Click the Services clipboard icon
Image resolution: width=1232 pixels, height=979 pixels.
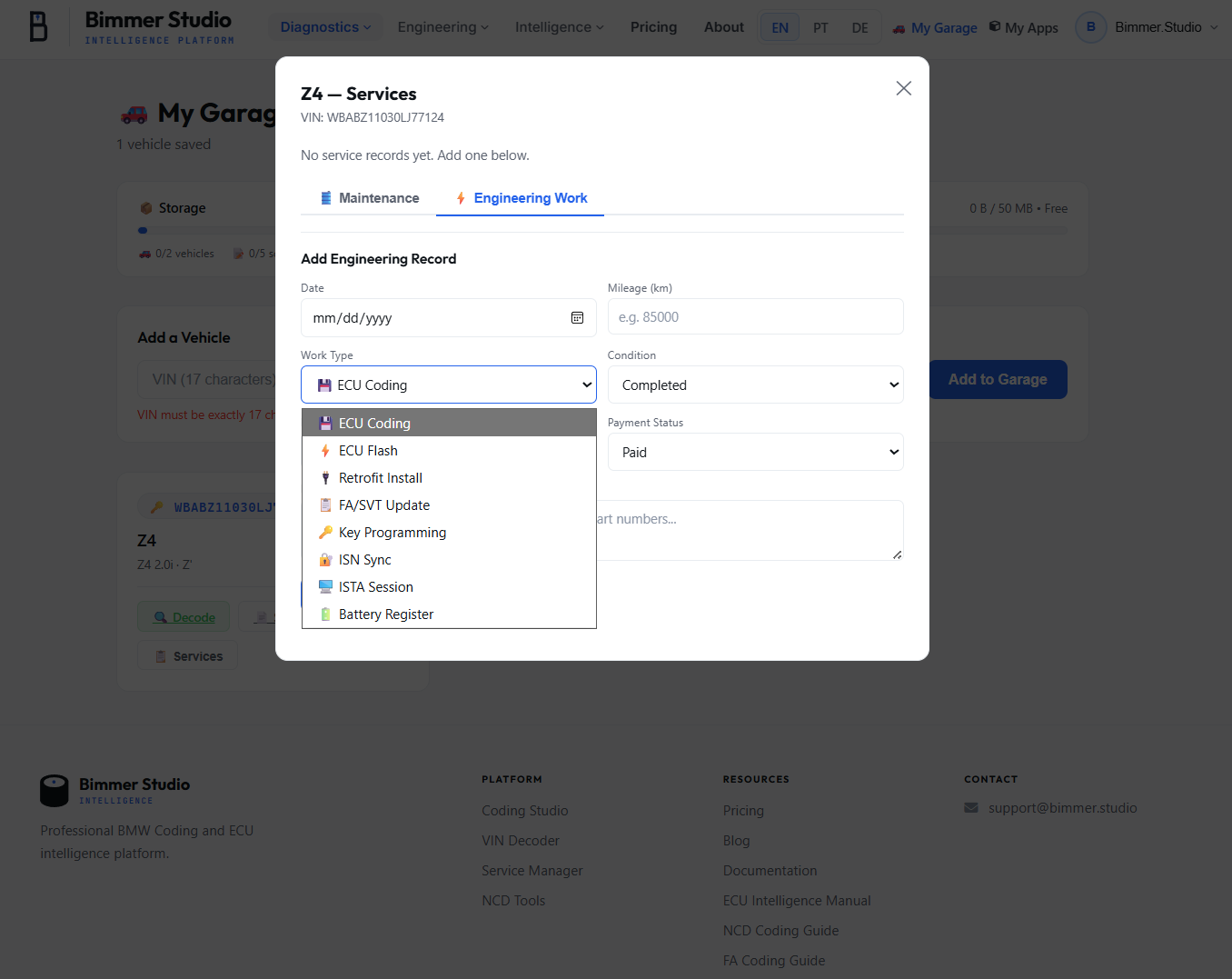[161, 656]
